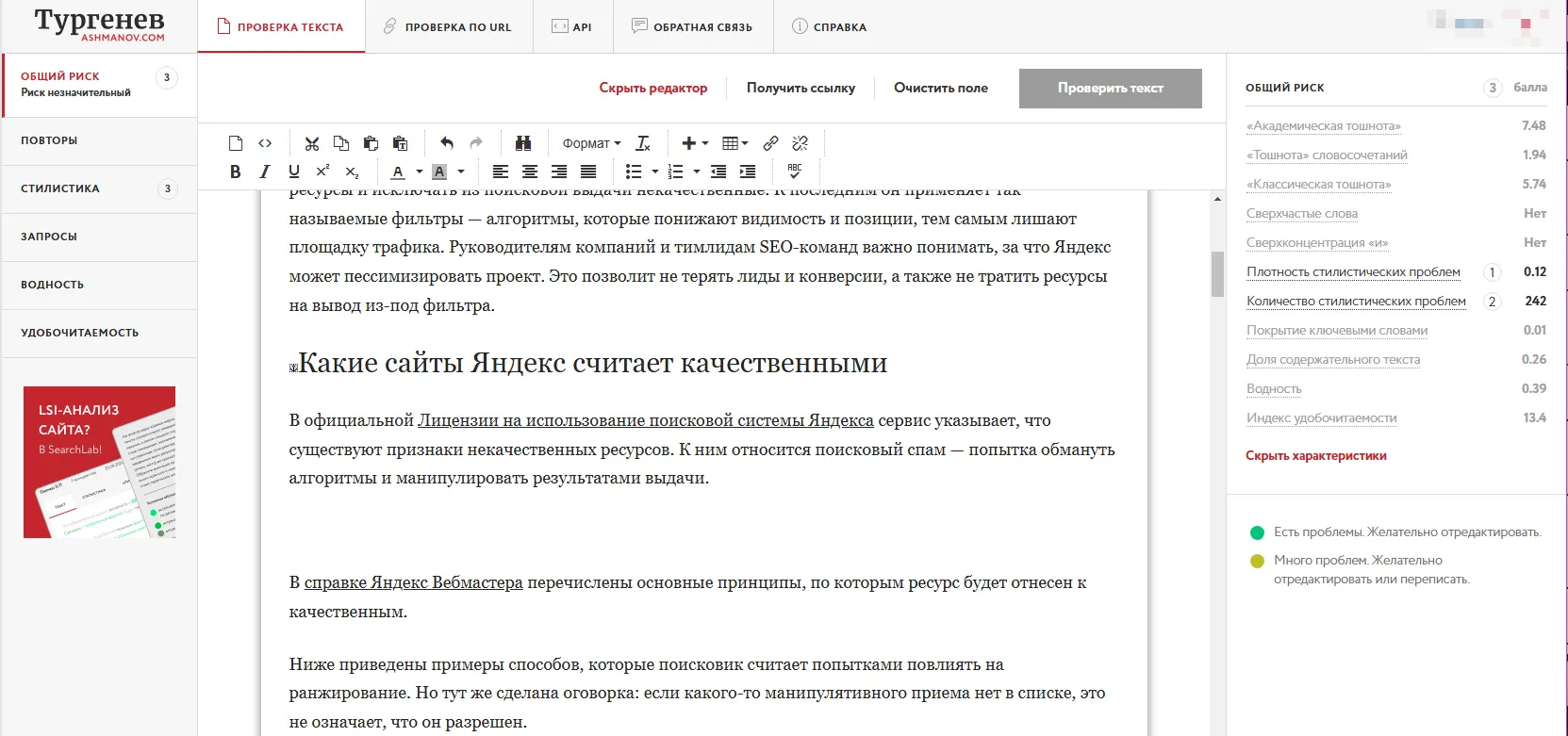Click the Тургенев logo
Screen dimensions: 1568x736
coord(99,24)
